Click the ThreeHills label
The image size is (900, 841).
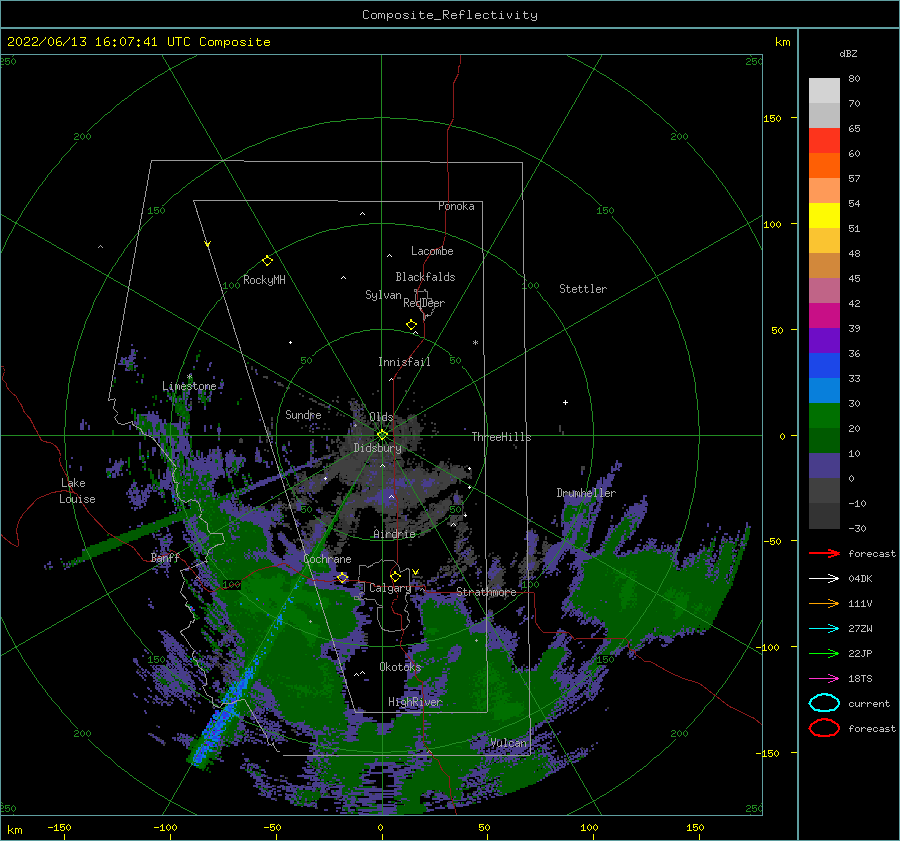tap(501, 437)
